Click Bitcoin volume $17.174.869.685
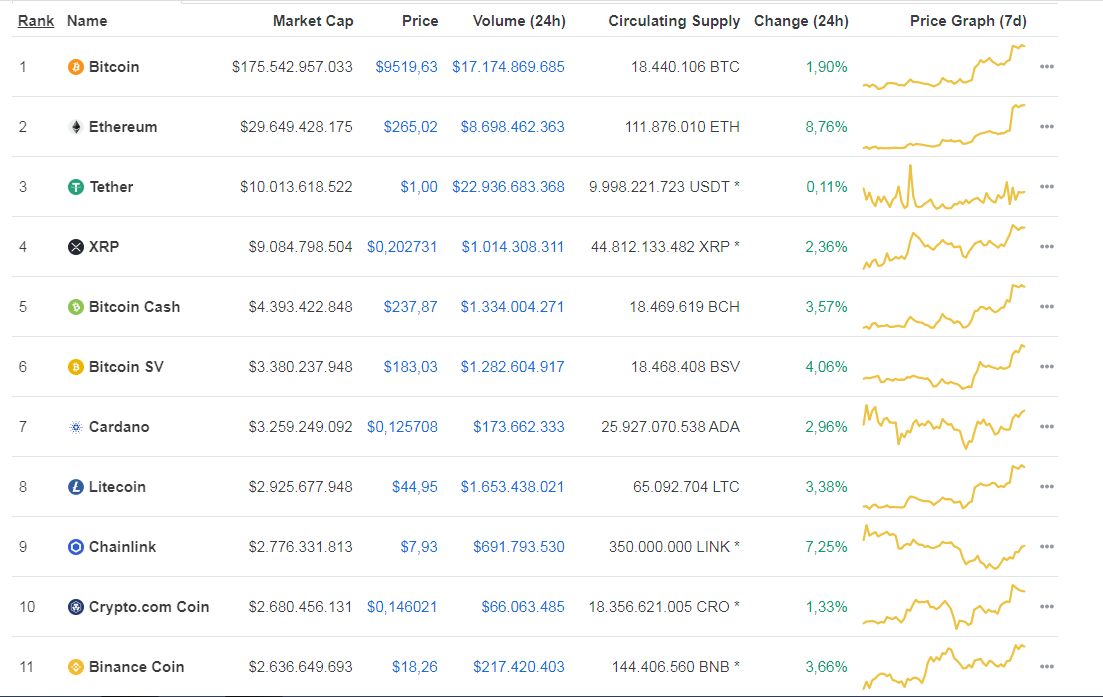This screenshot has height=697, width=1103. [508, 67]
